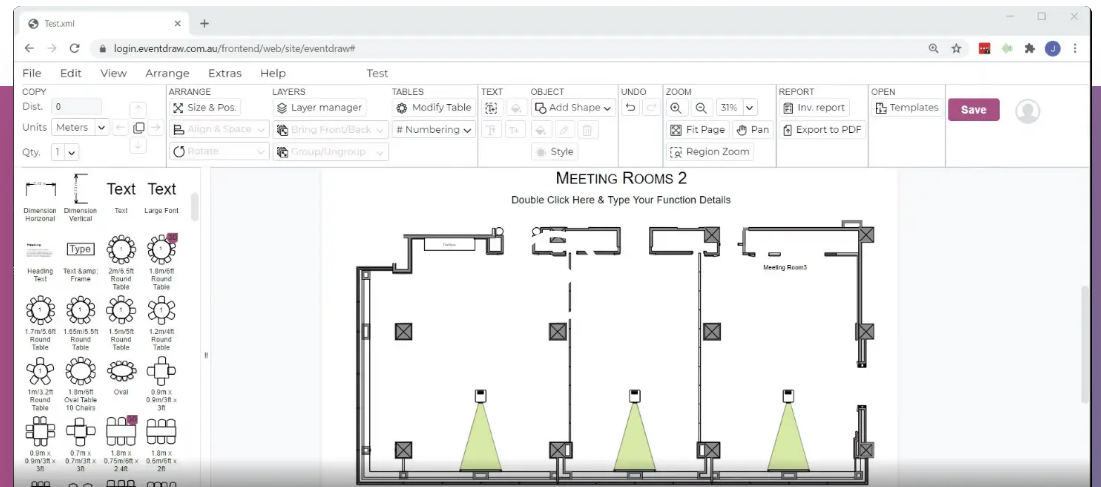Image resolution: width=1101 pixels, height=487 pixels.
Task: Click the browser address bar
Action: pos(506,48)
